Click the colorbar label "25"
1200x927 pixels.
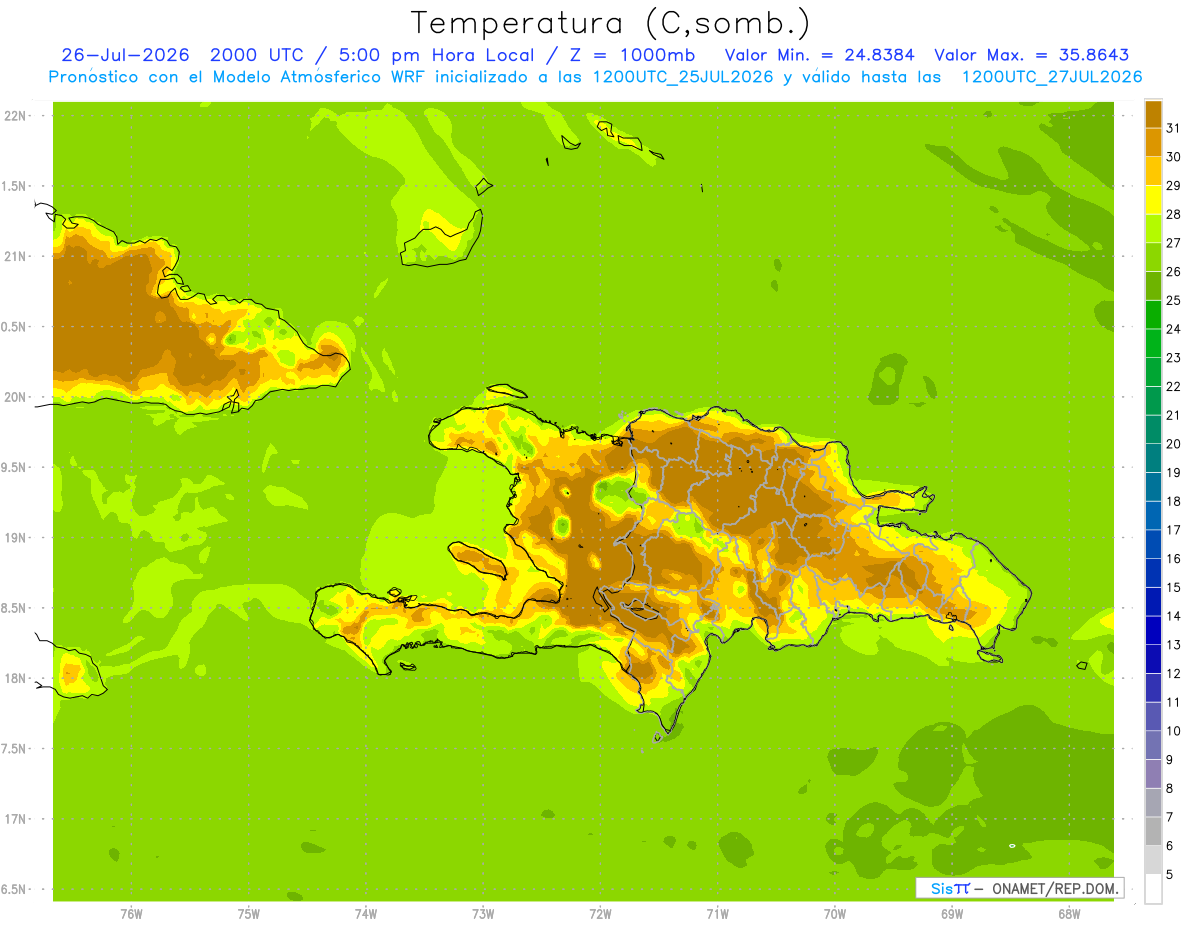[1173, 300]
